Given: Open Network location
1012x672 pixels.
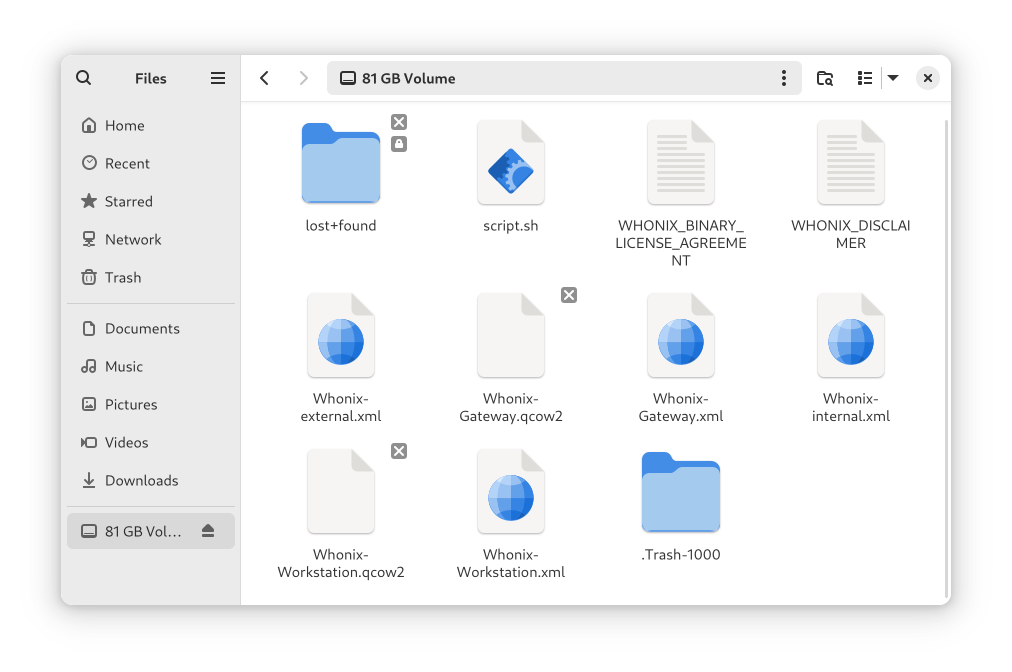Looking at the screenshot, I should pos(151,239).
